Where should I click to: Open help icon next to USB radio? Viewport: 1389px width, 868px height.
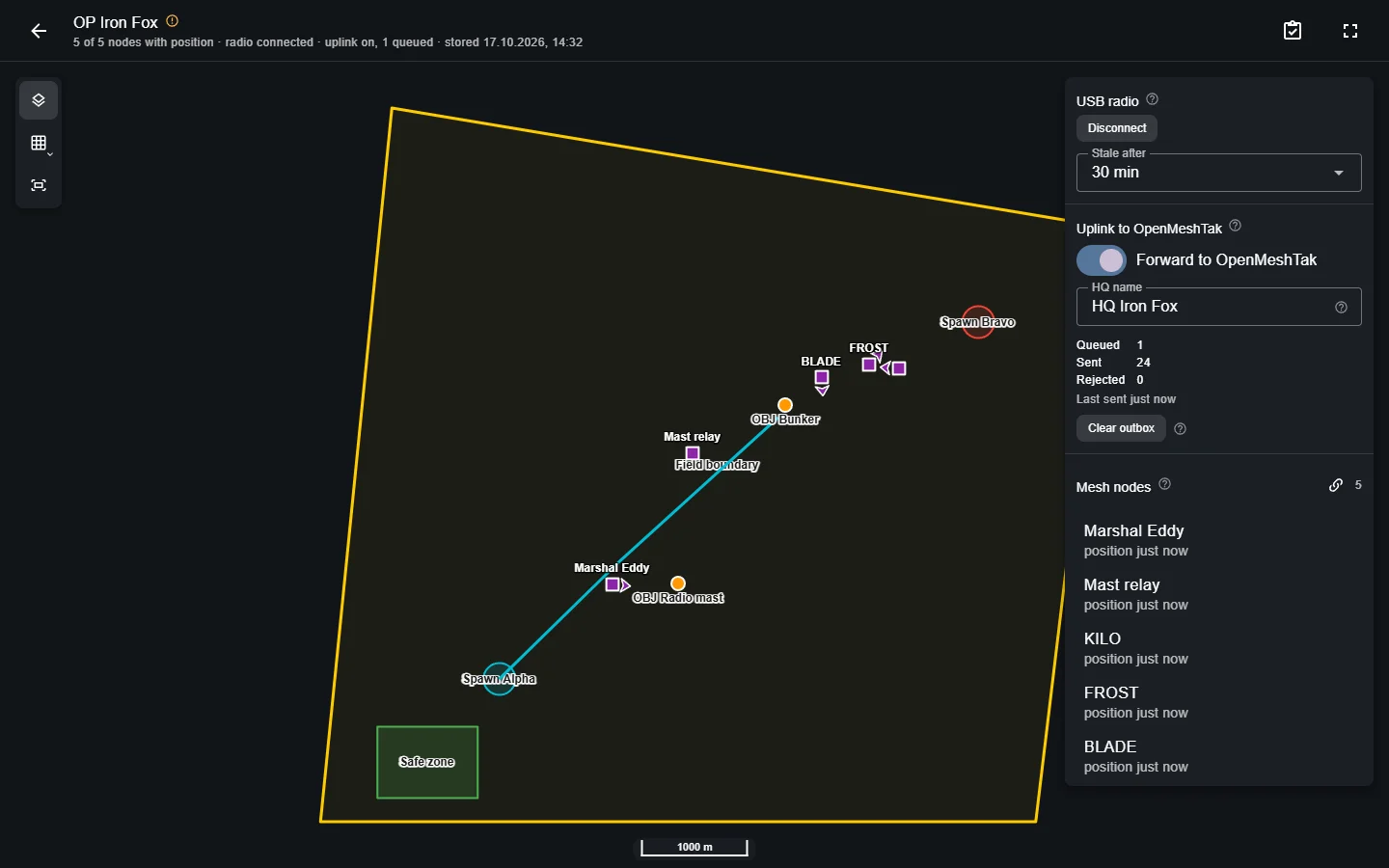[x=1152, y=99]
